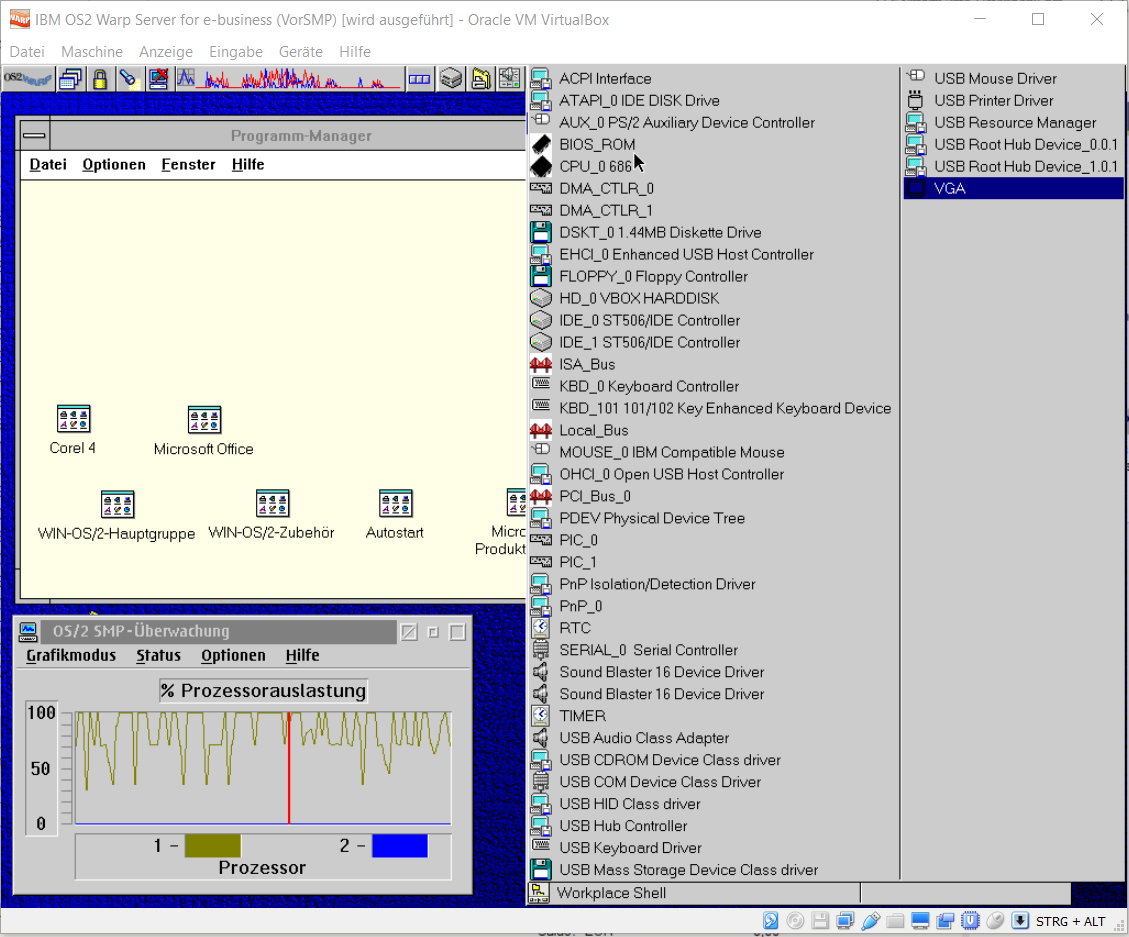This screenshot has height=937, width=1129.
Task: Open the VirtualBox Hilfe menu
Action: [x=355, y=52]
